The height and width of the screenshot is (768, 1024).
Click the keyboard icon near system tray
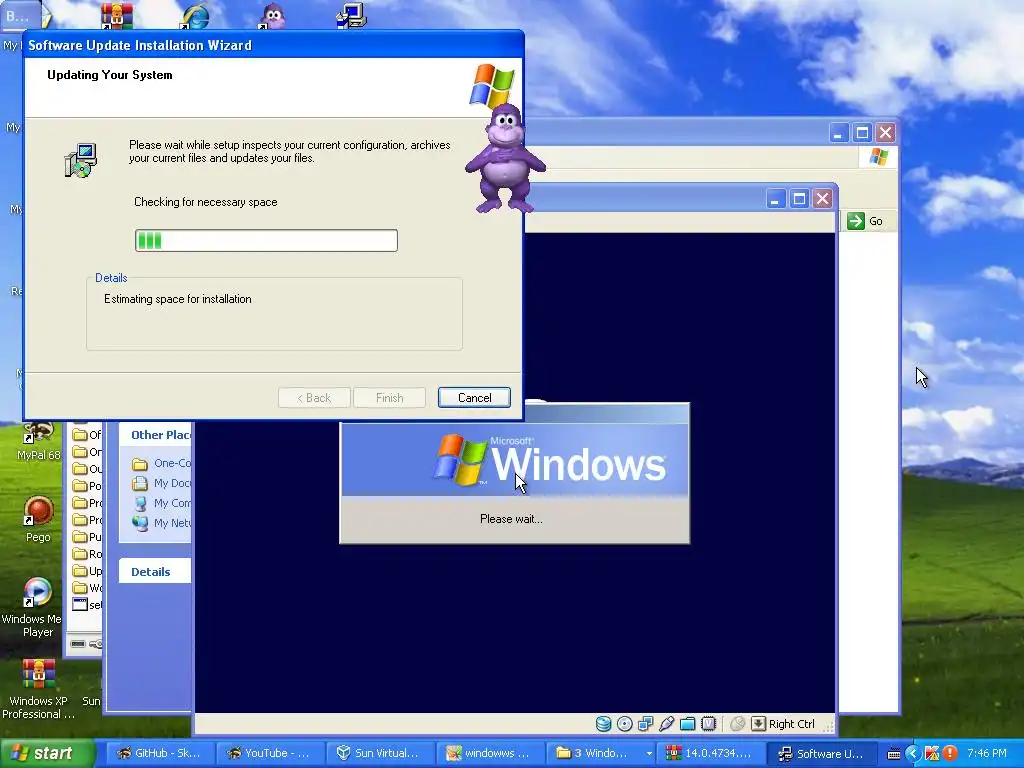[x=894, y=754]
